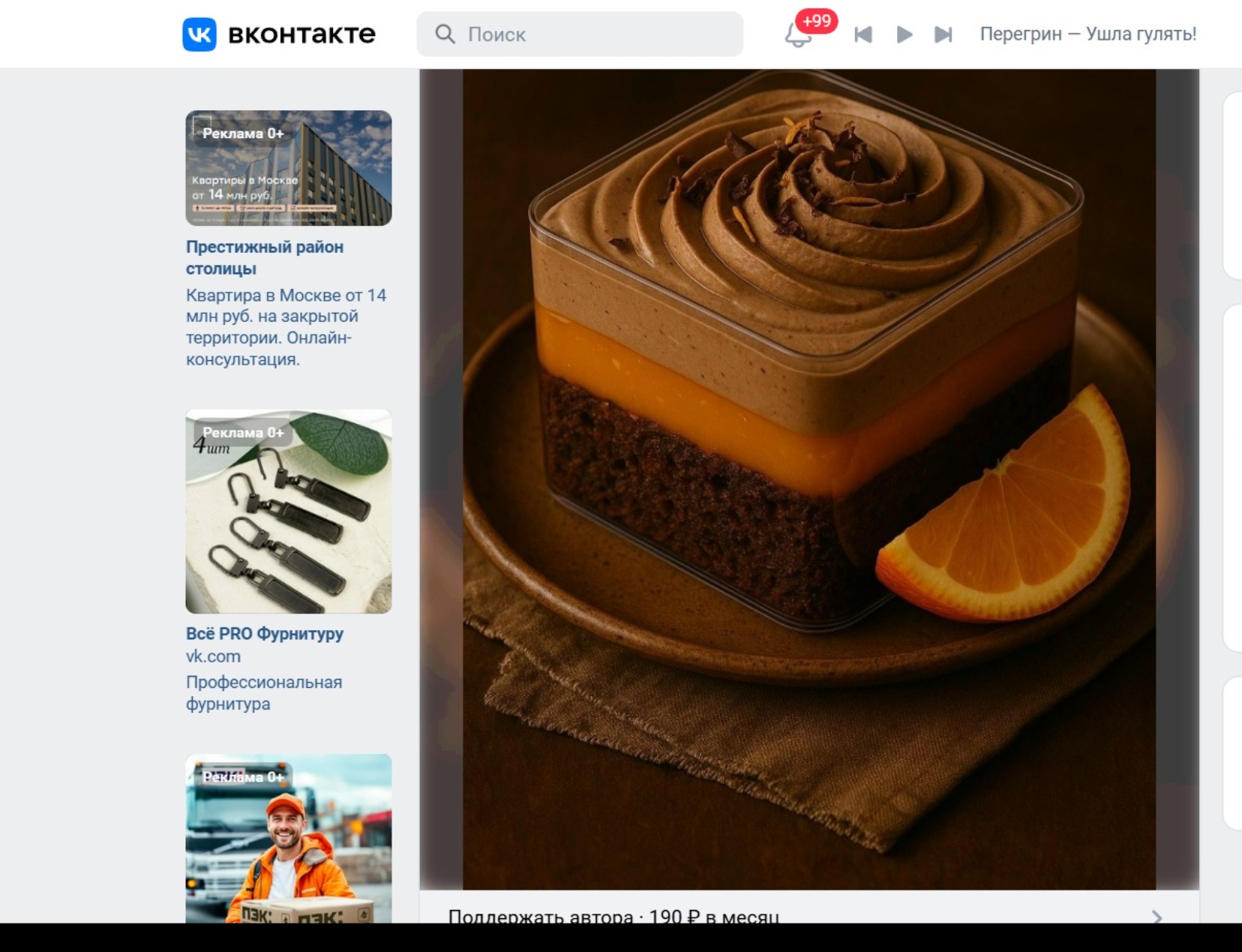Open the zipper pulls ad image

pyautogui.click(x=289, y=512)
